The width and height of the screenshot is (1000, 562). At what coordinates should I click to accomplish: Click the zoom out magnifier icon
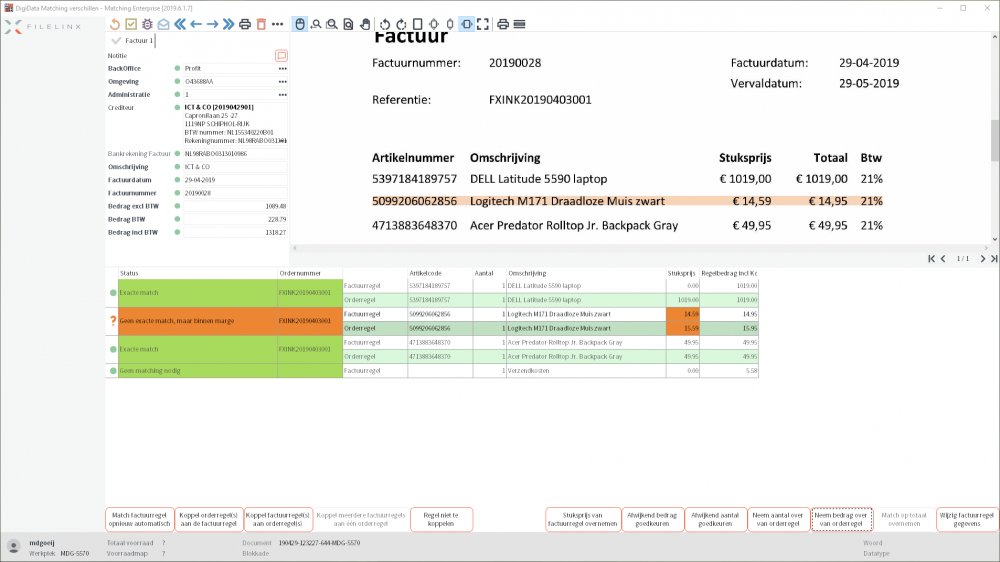316,24
